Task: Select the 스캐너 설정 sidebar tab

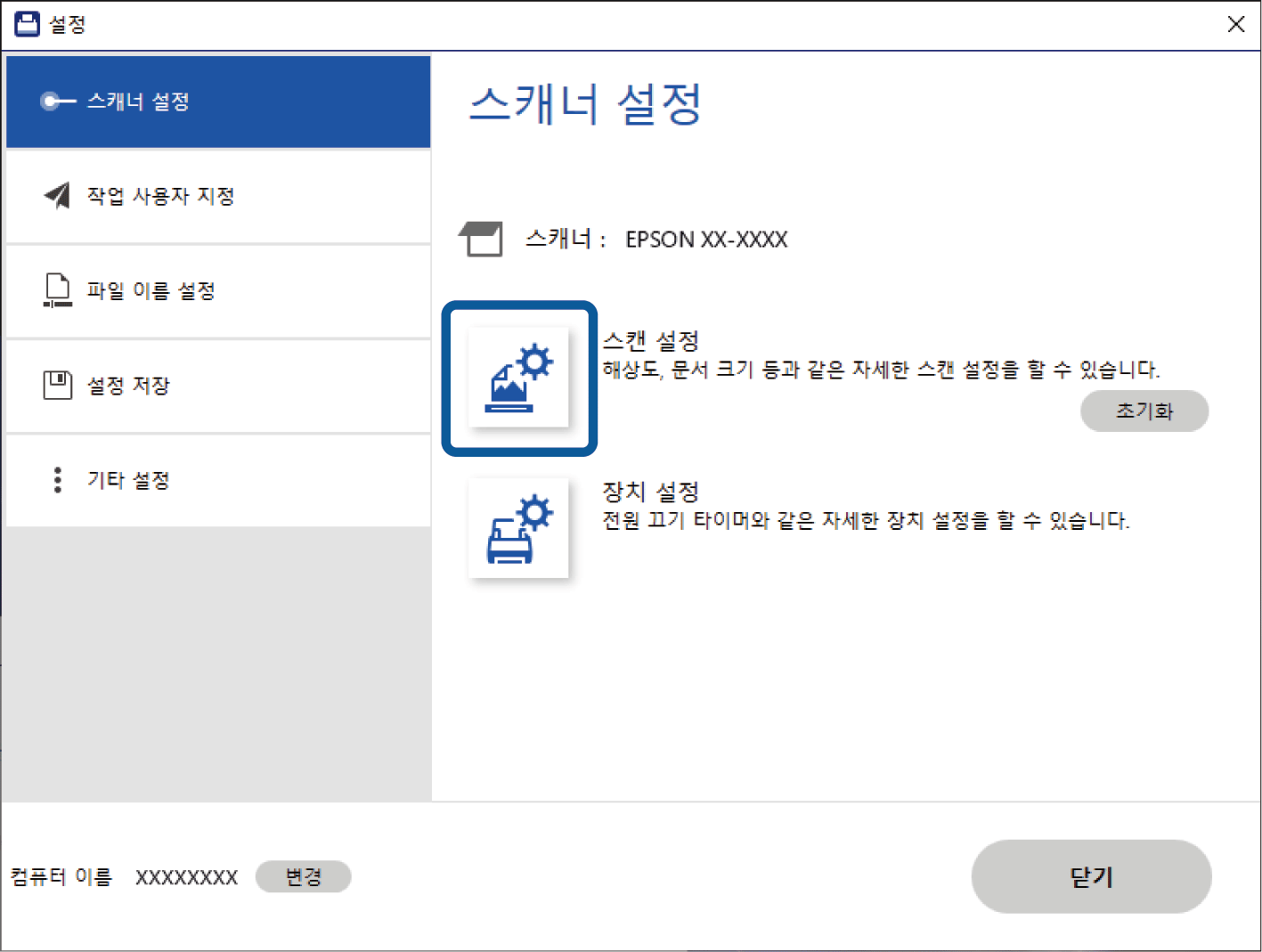Action: [x=218, y=102]
